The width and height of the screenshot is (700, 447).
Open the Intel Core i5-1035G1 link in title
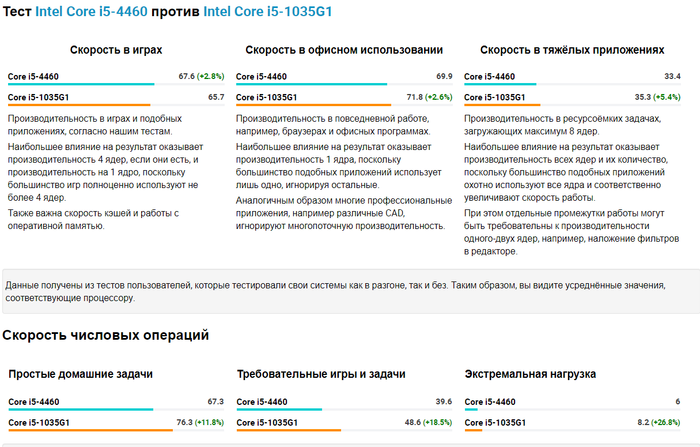coord(268,11)
